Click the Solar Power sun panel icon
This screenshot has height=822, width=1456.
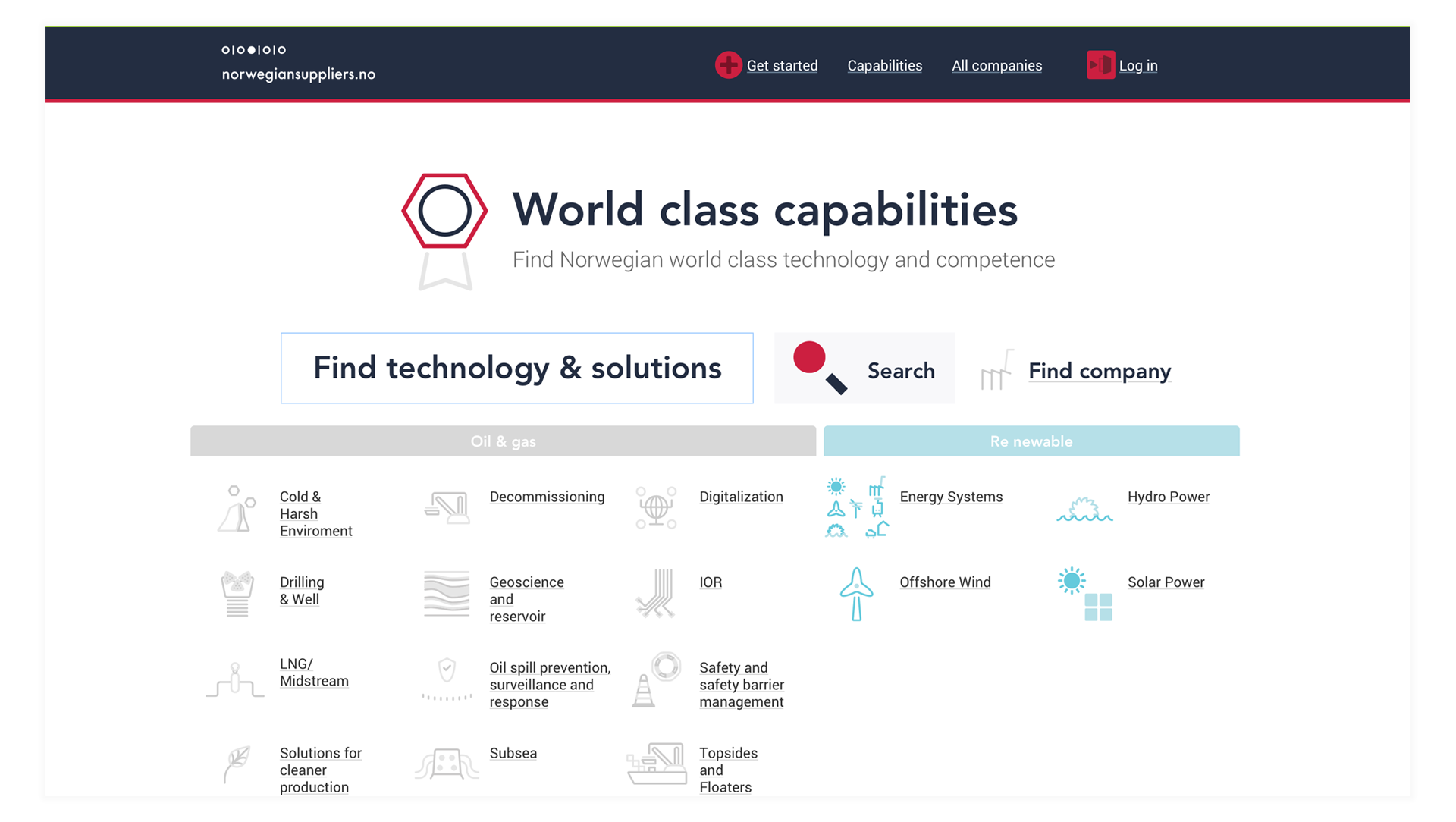1084,594
